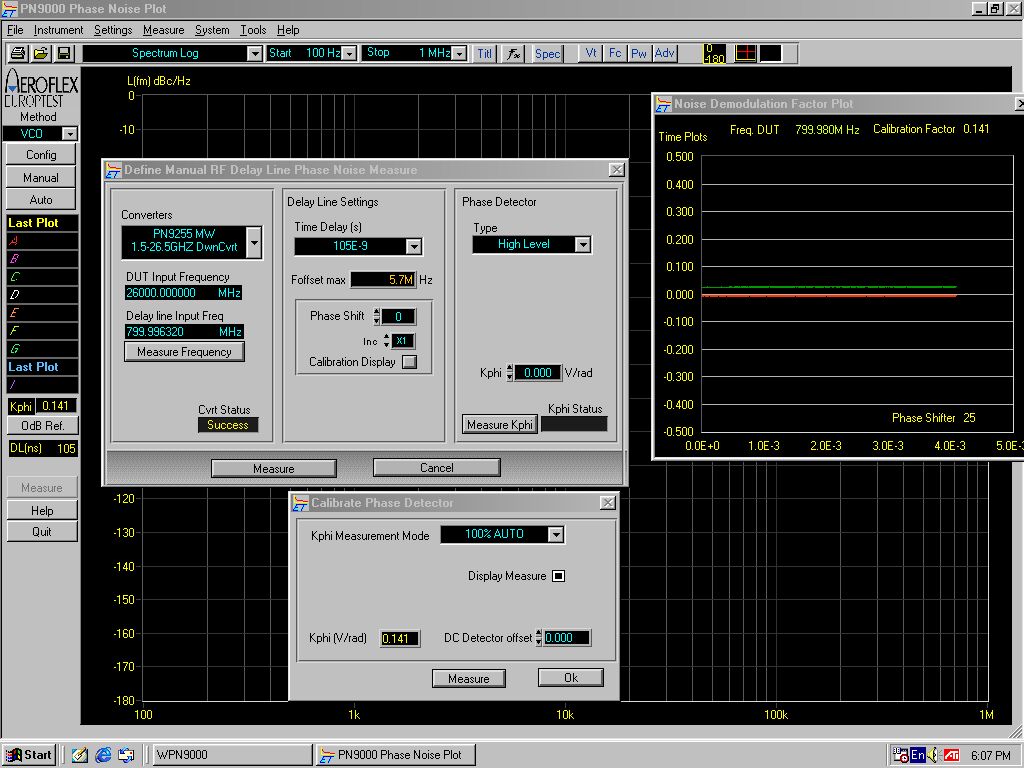Click the Titl toolbar button
The height and width of the screenshot is (768, 1024).
tap(485, 54)
